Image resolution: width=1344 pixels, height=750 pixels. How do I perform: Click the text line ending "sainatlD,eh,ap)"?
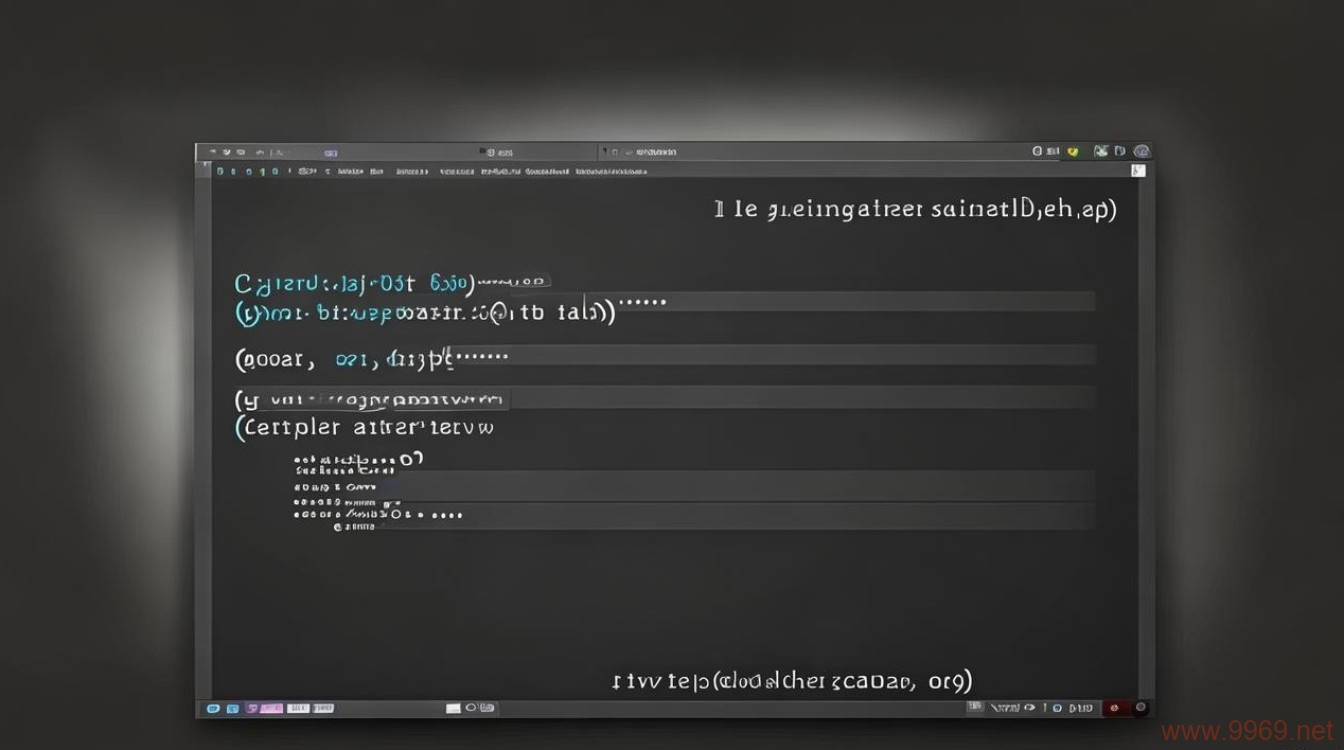[x=915, y=210]
